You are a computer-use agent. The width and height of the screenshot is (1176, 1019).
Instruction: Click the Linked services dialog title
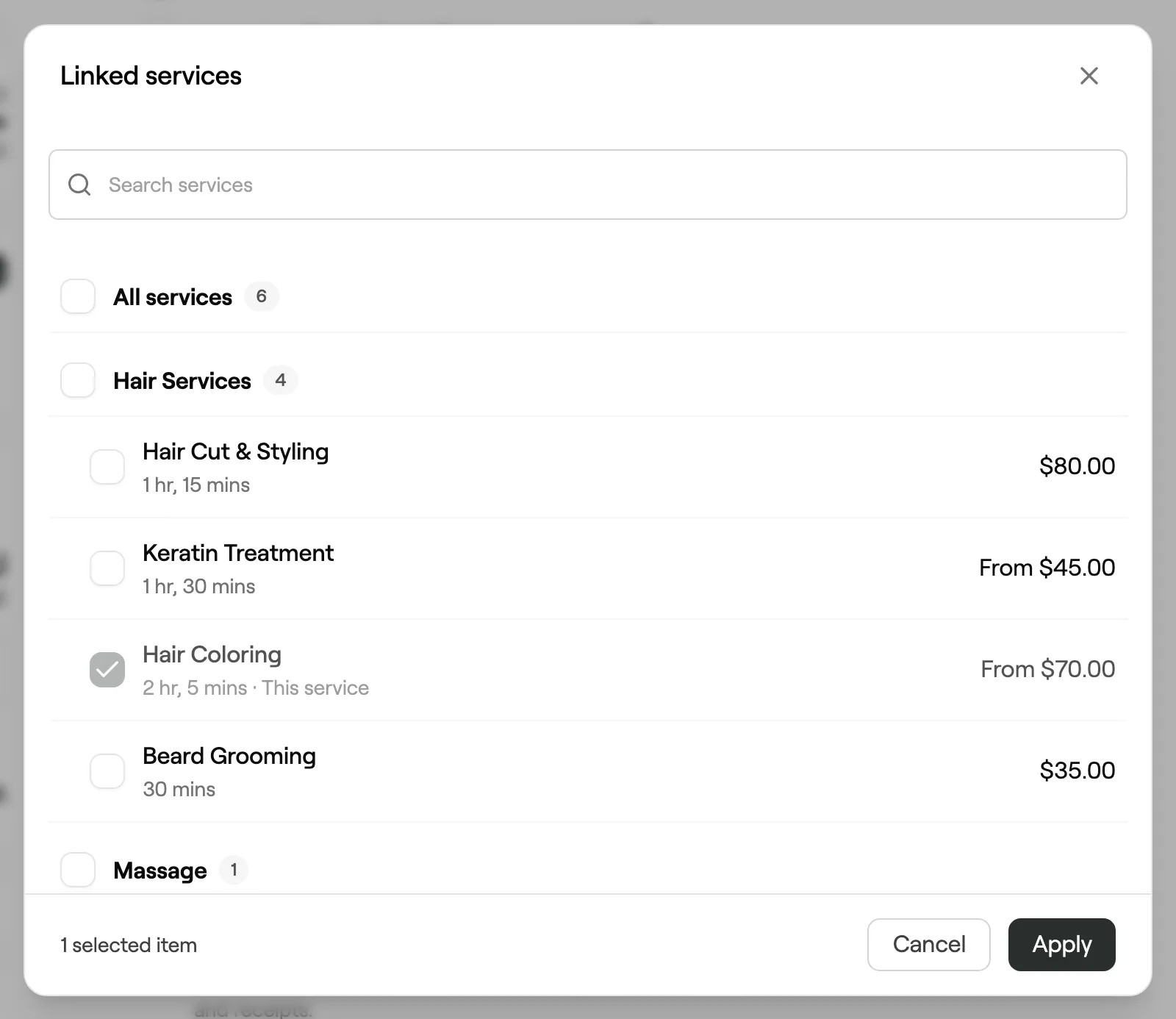[151, 76]
